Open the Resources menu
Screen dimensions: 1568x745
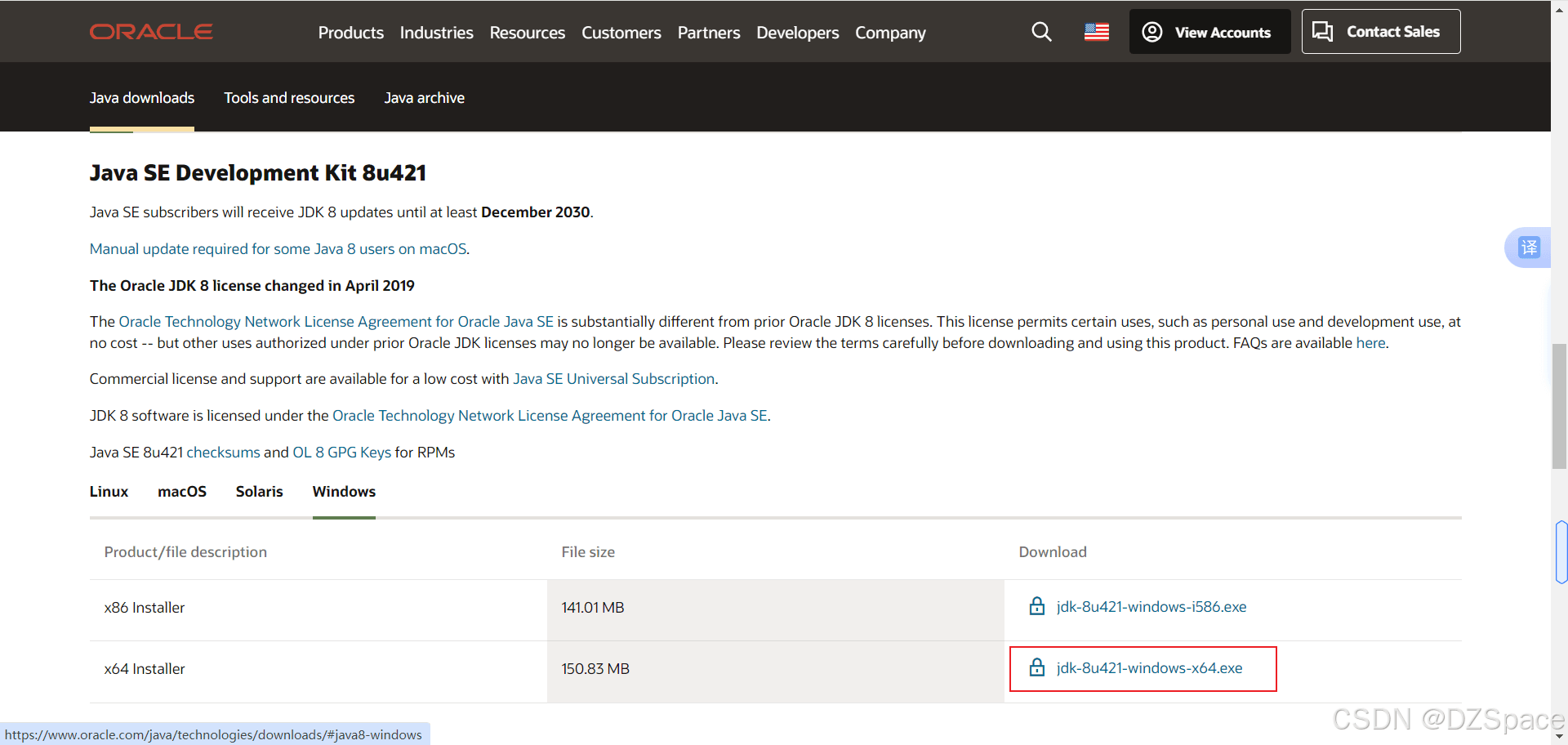(x=527, y=33)
